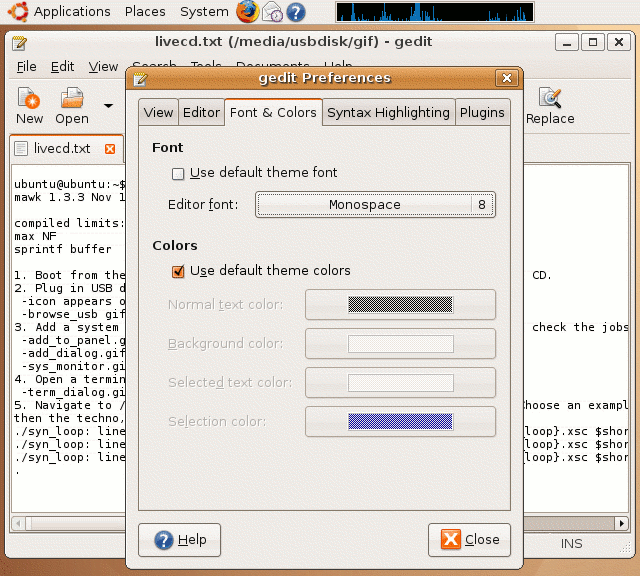640x576 pixels.
Task: Open the Help panel launcher icon
Action: (x=296, y=12)
